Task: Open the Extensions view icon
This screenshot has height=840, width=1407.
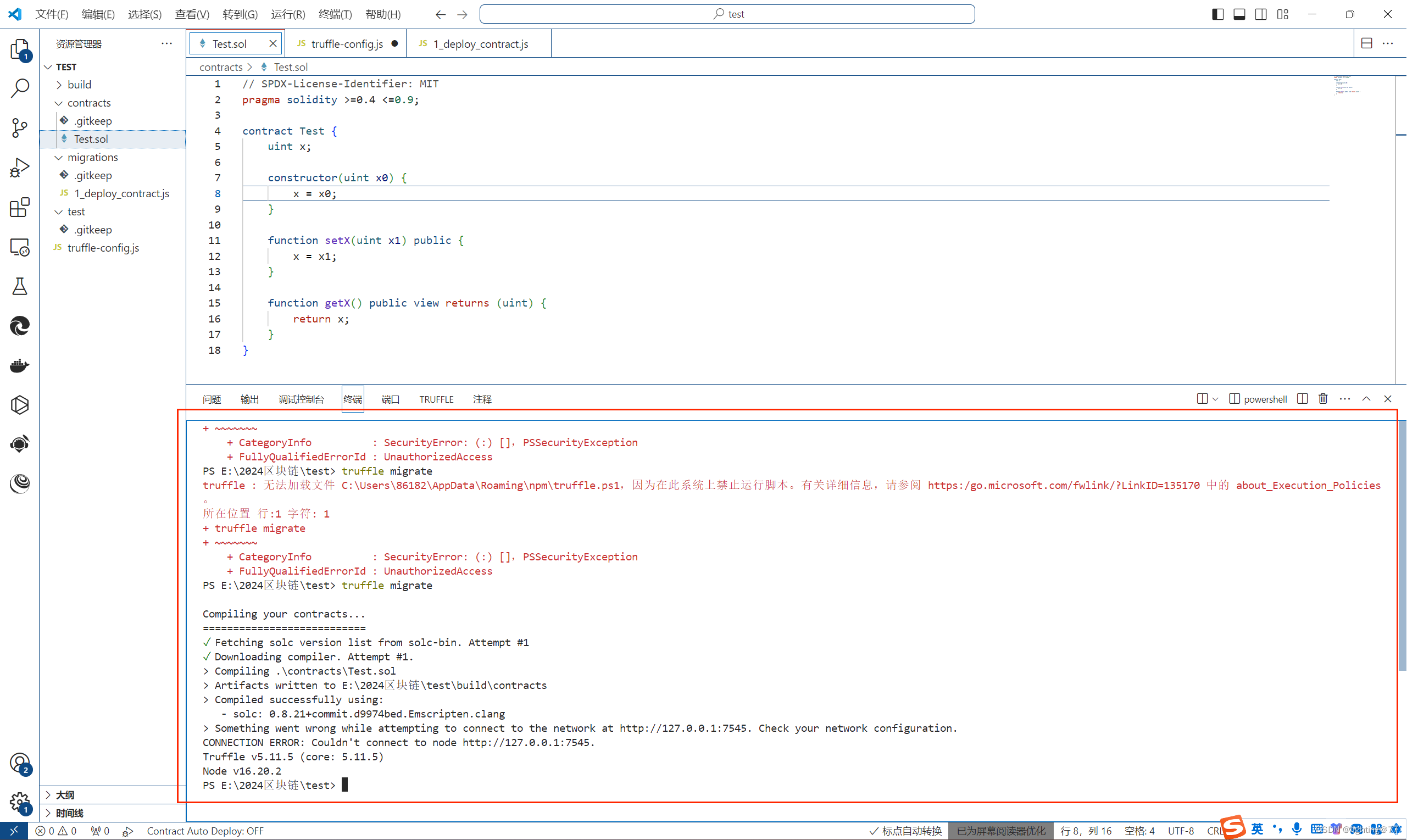Action: (20, 207)
